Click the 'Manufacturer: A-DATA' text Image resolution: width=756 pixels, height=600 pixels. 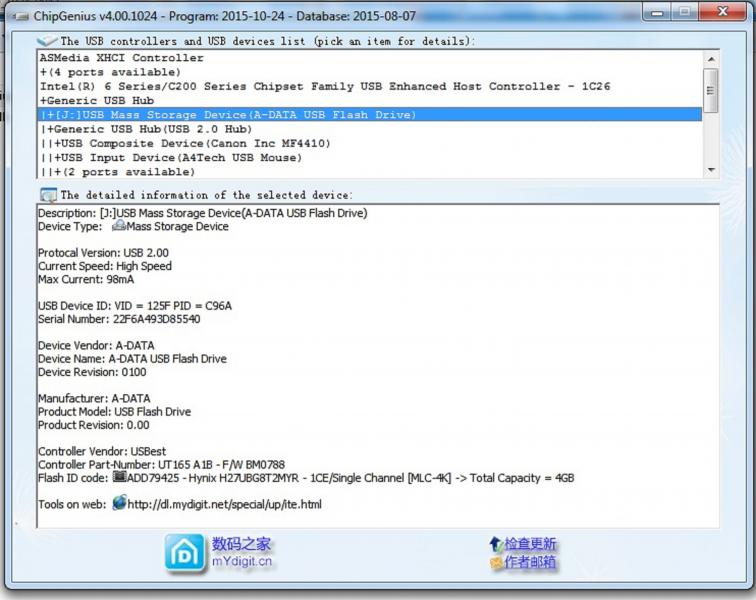coord(94,398)
